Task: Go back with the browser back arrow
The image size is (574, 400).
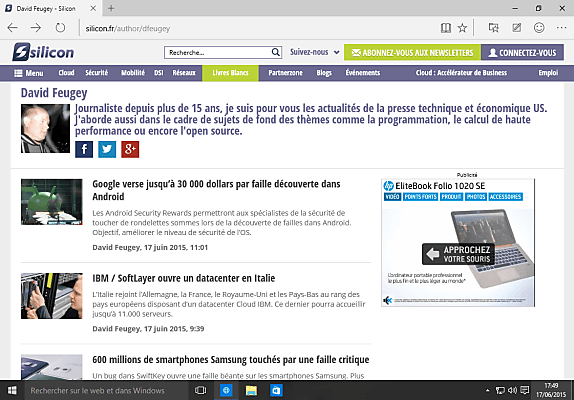Action: [x=12, y=28]
